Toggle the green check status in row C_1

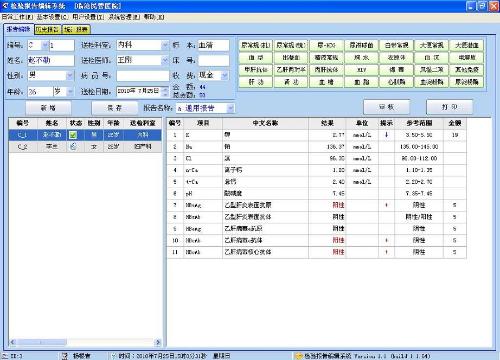73,135
